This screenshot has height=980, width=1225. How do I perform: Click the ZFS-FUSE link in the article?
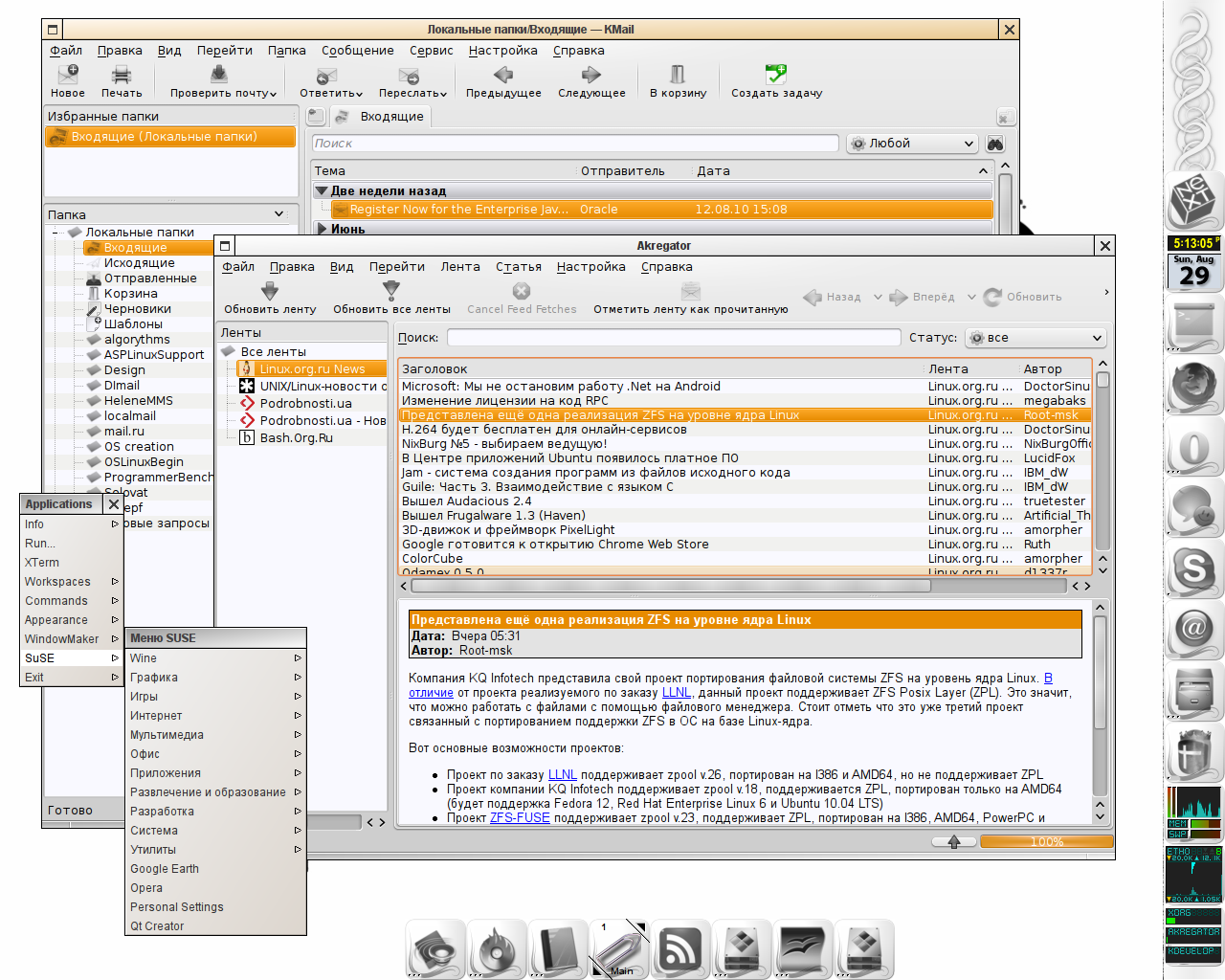pos(520,818)
